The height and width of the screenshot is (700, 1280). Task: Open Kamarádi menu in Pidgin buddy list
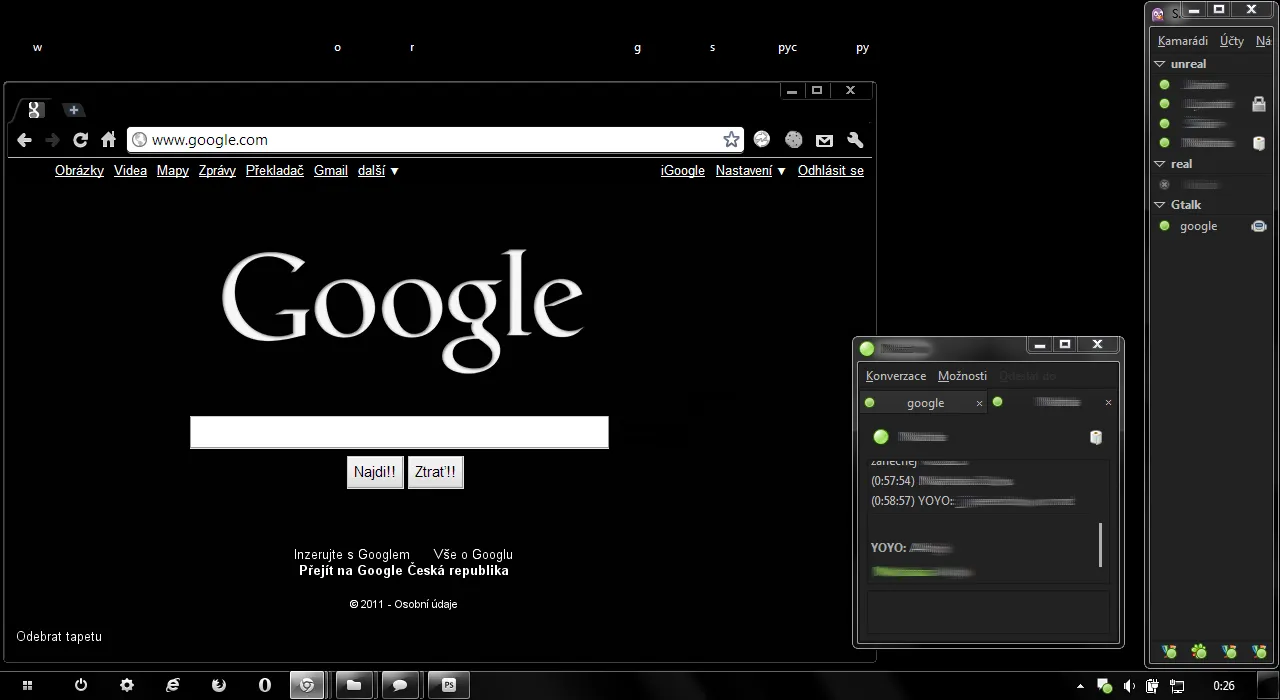pyautogui.click(x=1183, y=41)
